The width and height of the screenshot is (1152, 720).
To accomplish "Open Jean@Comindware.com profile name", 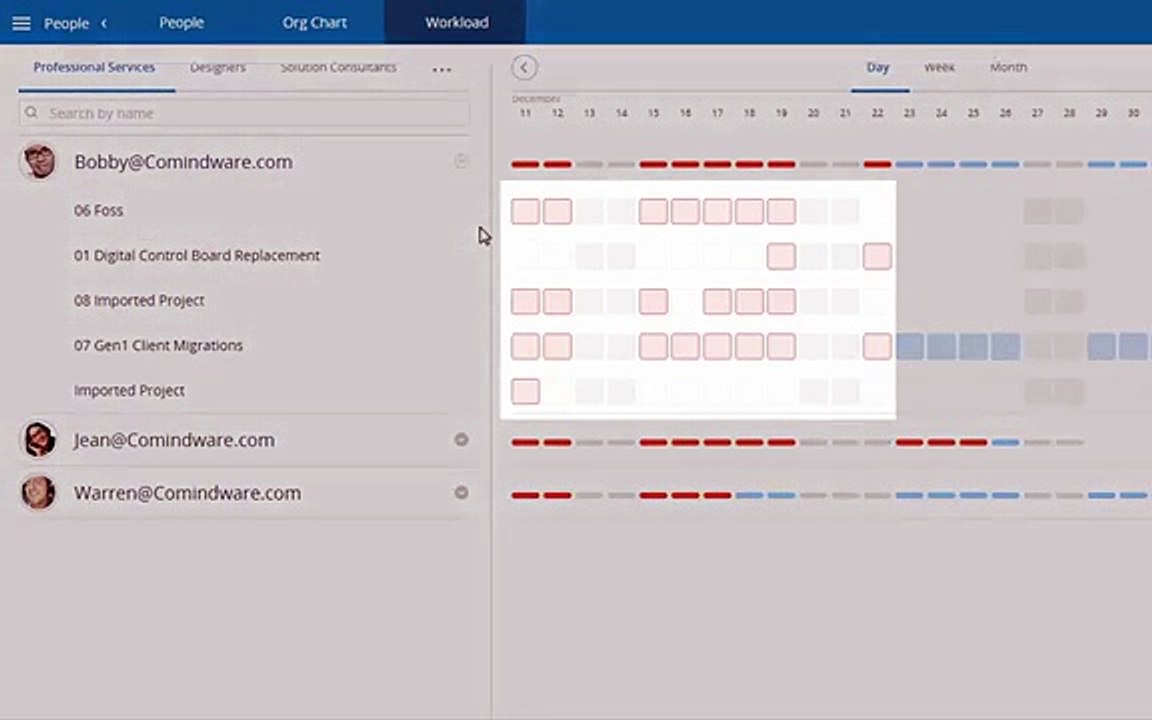I will coord(174,440).
